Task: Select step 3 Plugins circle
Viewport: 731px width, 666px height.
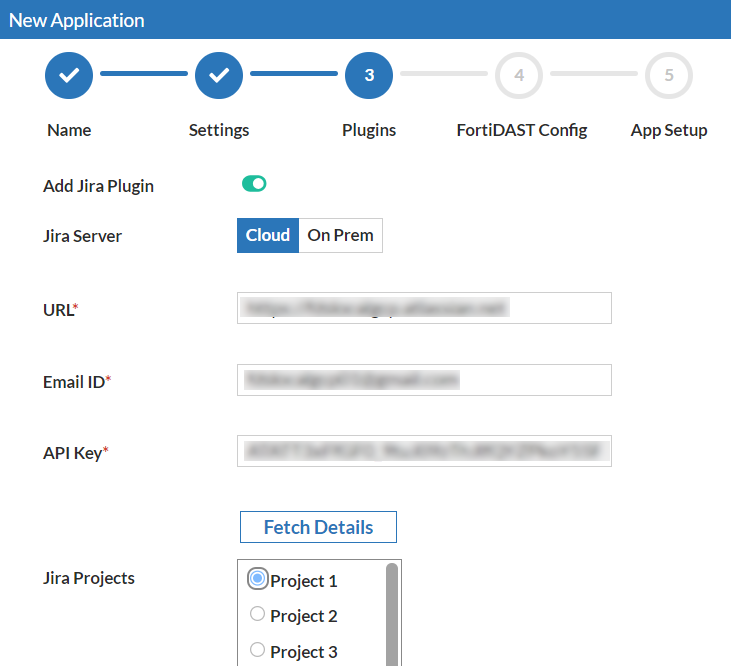Action: click(369, 75)
